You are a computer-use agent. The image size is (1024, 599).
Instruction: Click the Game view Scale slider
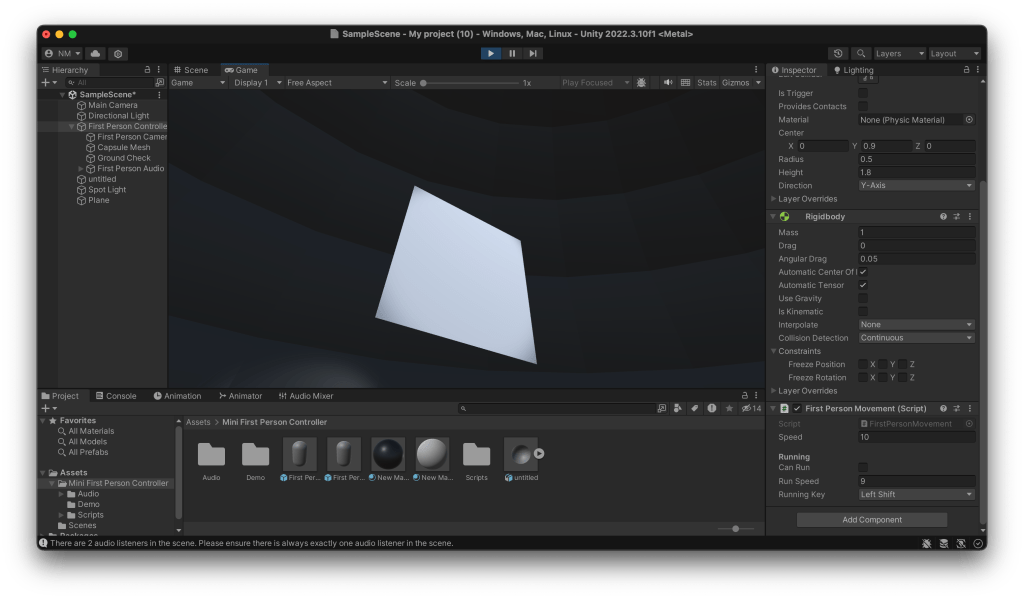(x=470, y=83)
